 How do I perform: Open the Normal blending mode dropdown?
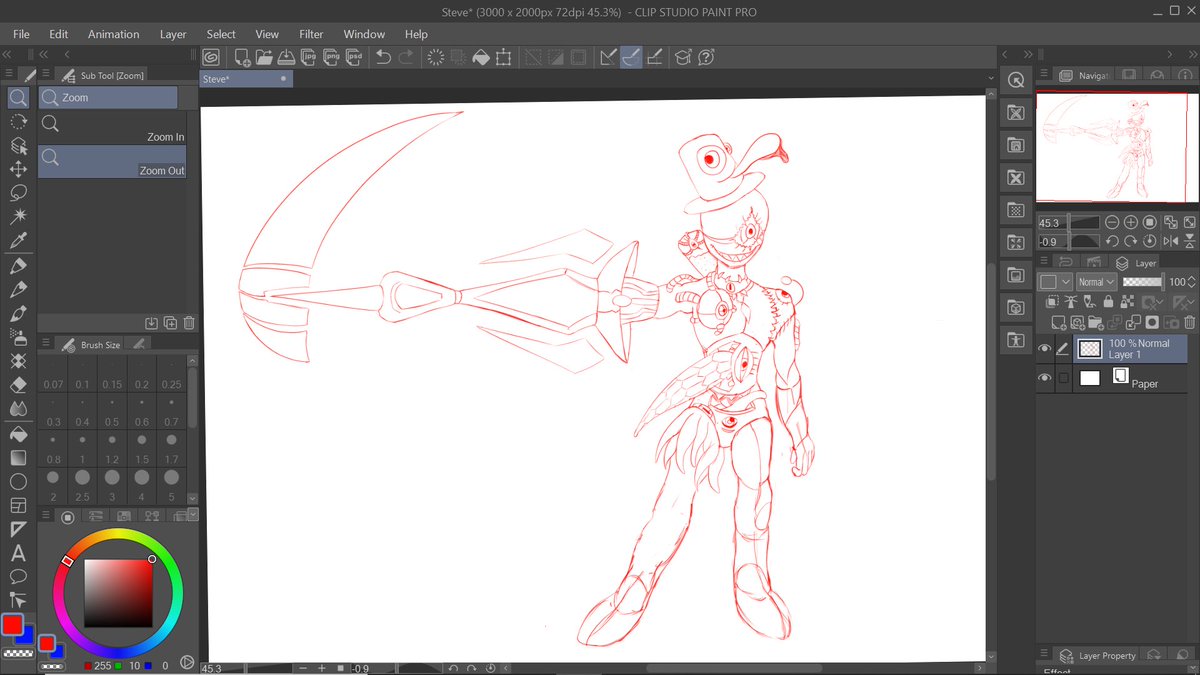tap(1097, 282)
